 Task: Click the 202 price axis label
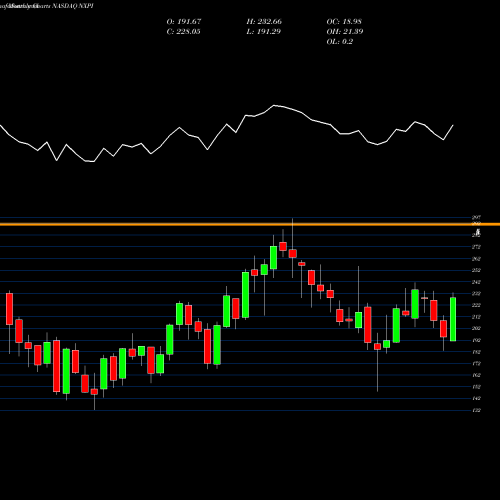[477, 329]
